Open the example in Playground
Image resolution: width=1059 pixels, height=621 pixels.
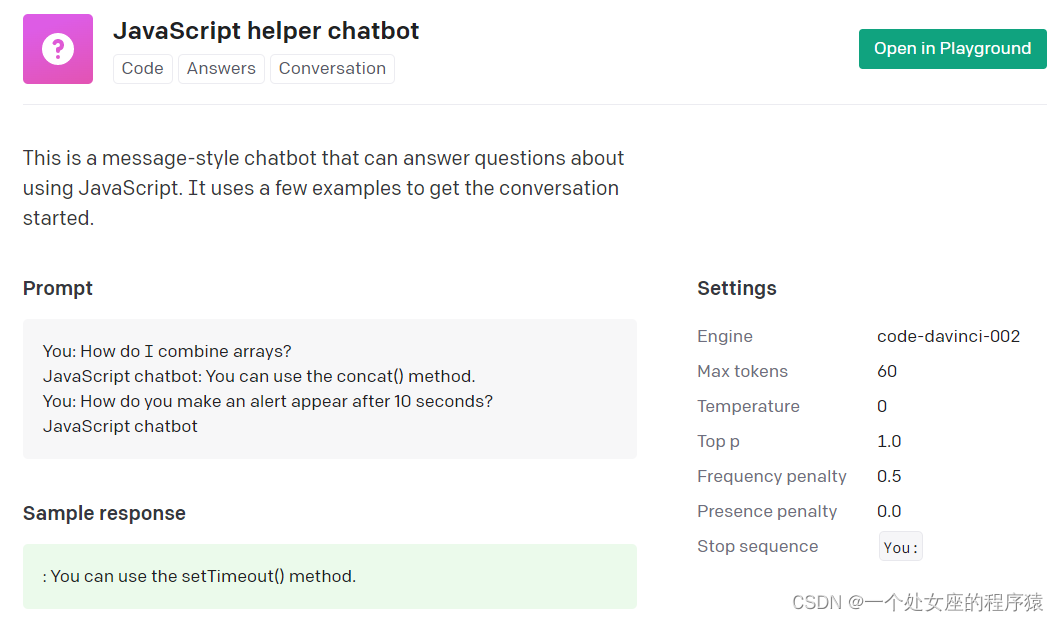[952, 49]
